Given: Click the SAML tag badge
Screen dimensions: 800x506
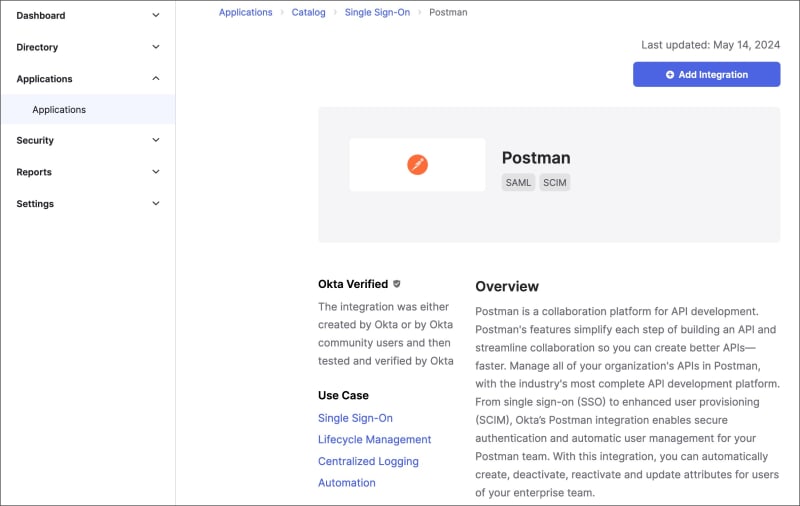Looking at the screenshot, I should (518, 183).
